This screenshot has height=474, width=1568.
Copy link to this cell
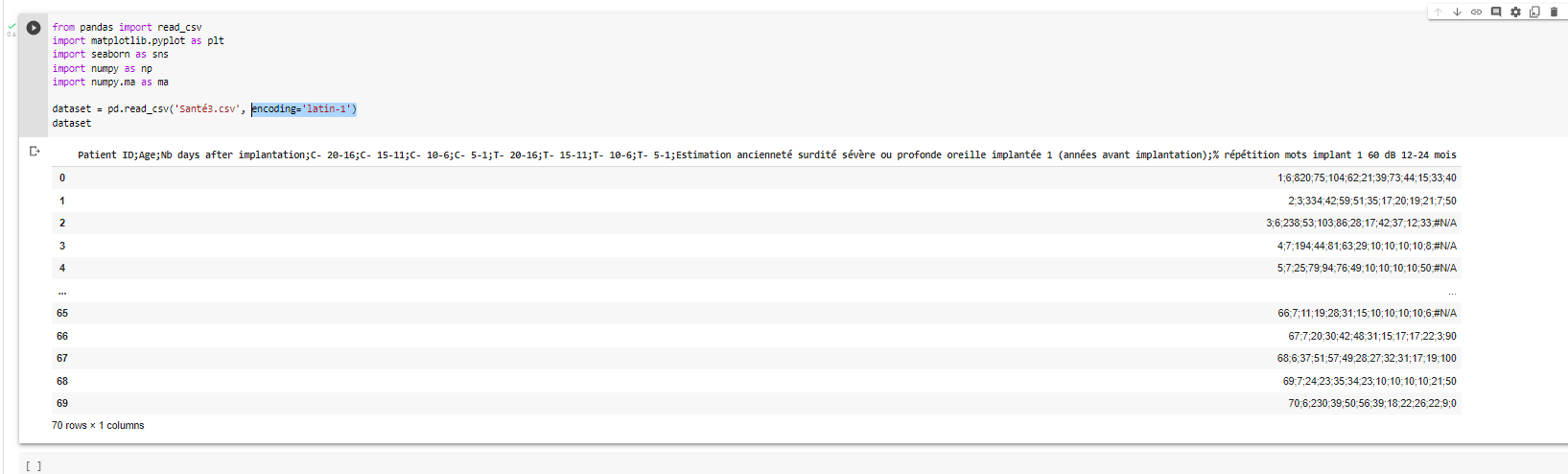(1476, 12)
